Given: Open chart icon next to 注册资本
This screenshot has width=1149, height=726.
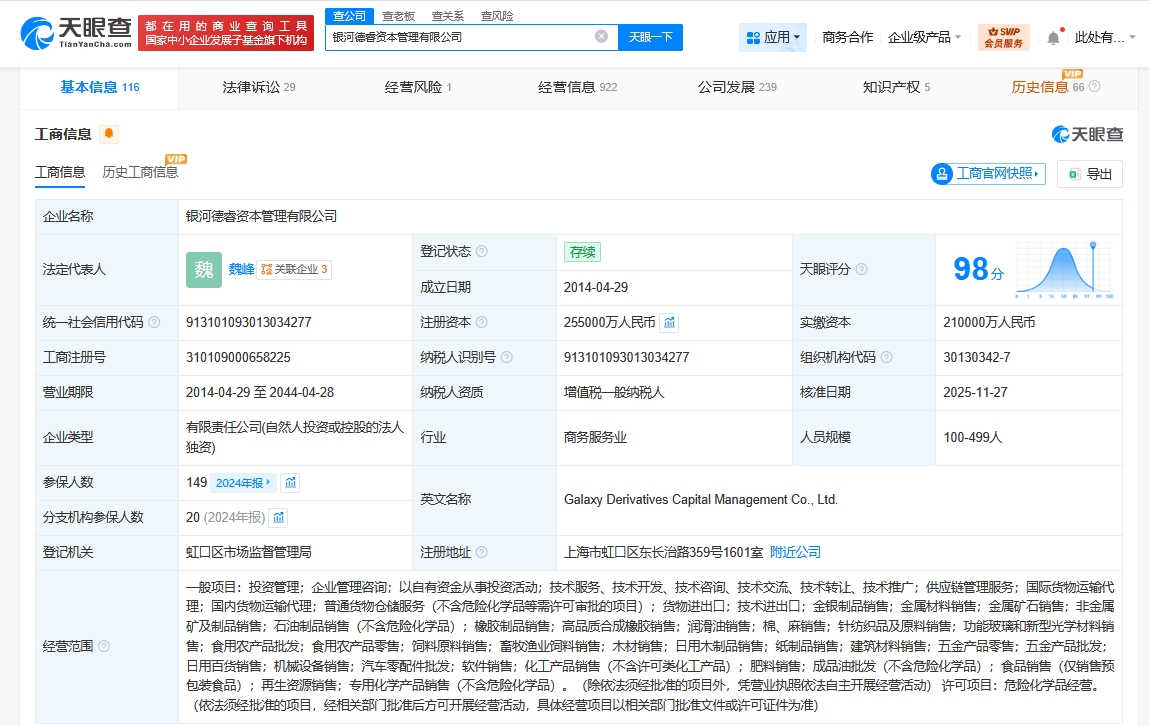Looking at the screenshot, I should pos(670,322).
